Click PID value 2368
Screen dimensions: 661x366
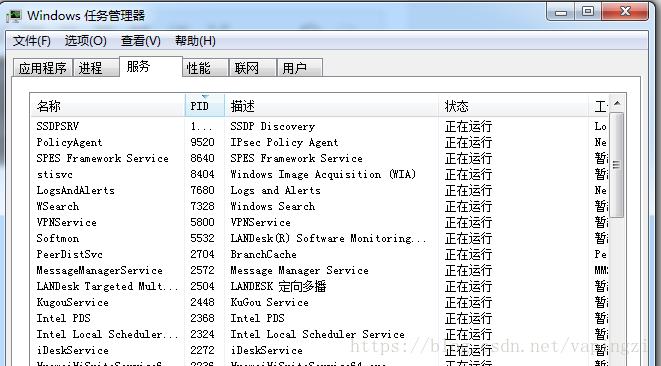pyautogui.click(x=202, y=319)
